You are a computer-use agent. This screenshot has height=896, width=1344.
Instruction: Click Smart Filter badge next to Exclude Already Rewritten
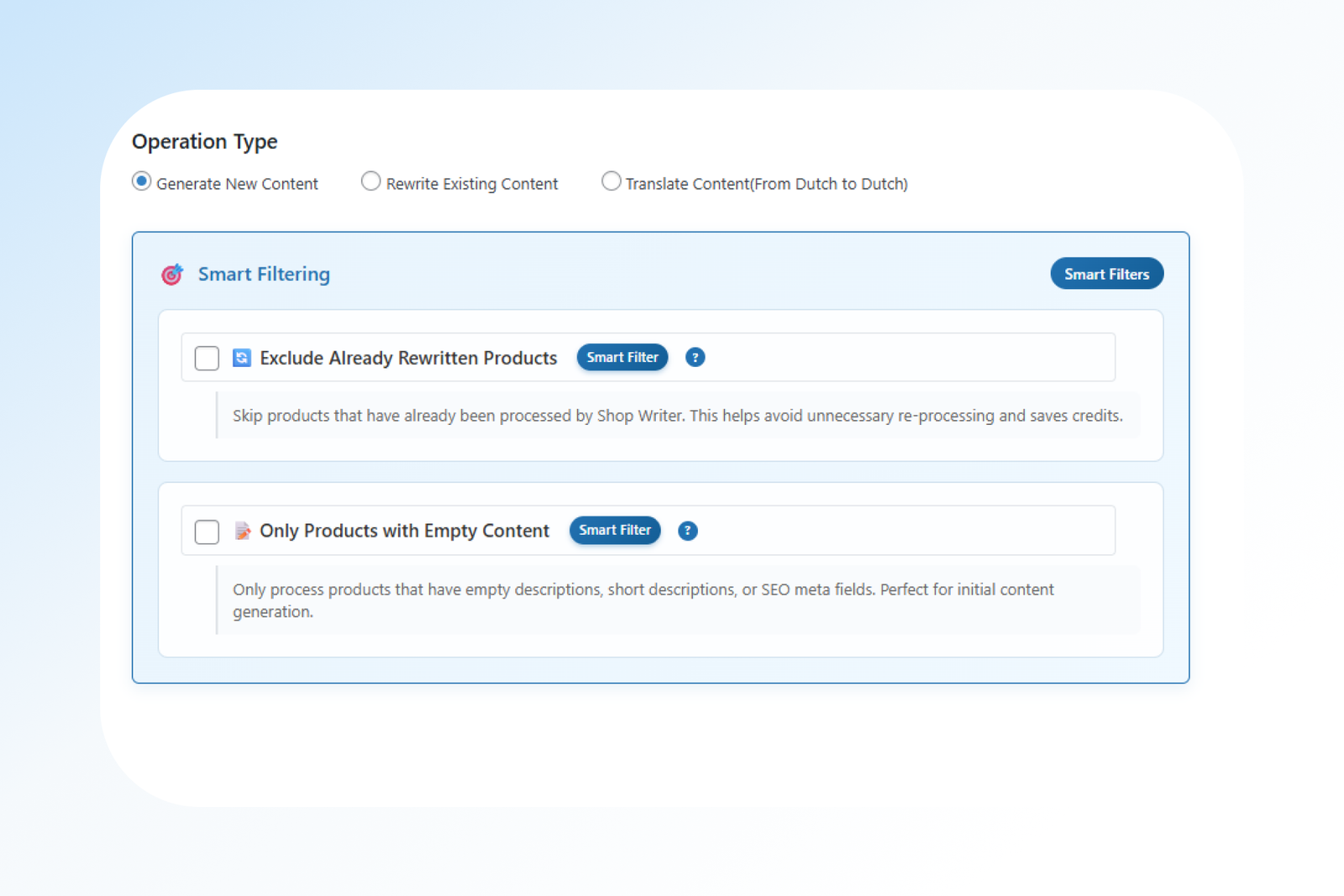pyautogui.click(x=622, y=358)
